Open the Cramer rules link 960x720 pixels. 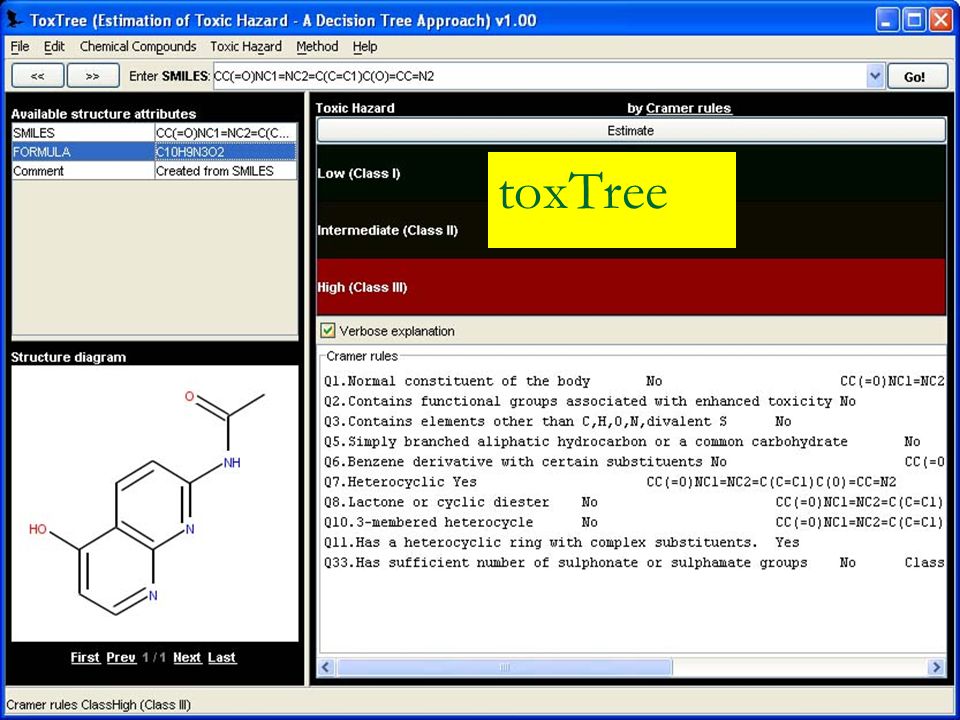tap(689, 108)
